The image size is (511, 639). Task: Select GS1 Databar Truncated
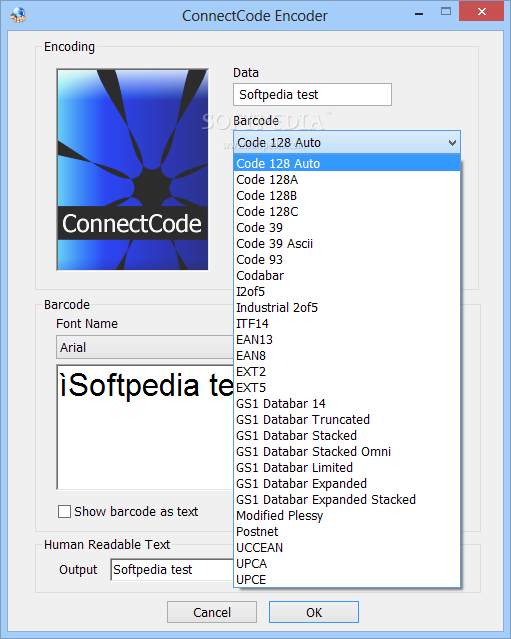pyautogui.click(x=347, y=419)
